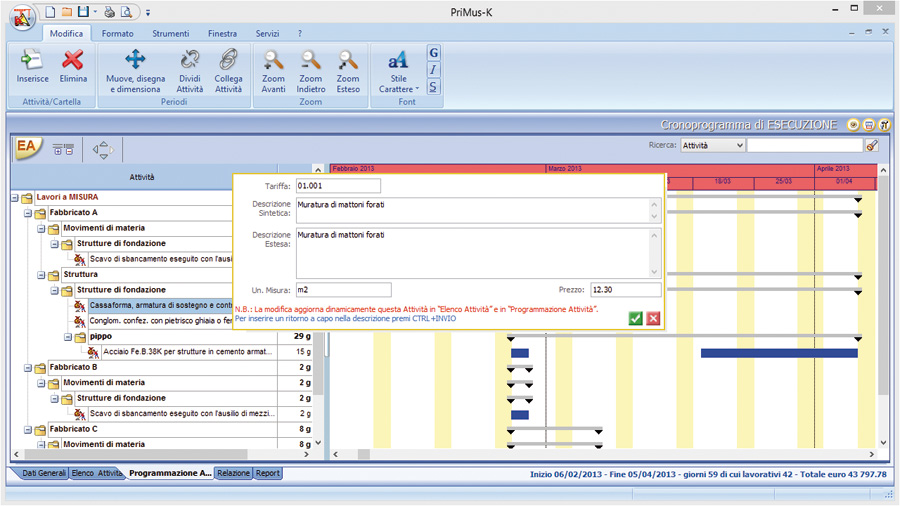
Task: Collapse the Struttura node
Action: point(41,275)
